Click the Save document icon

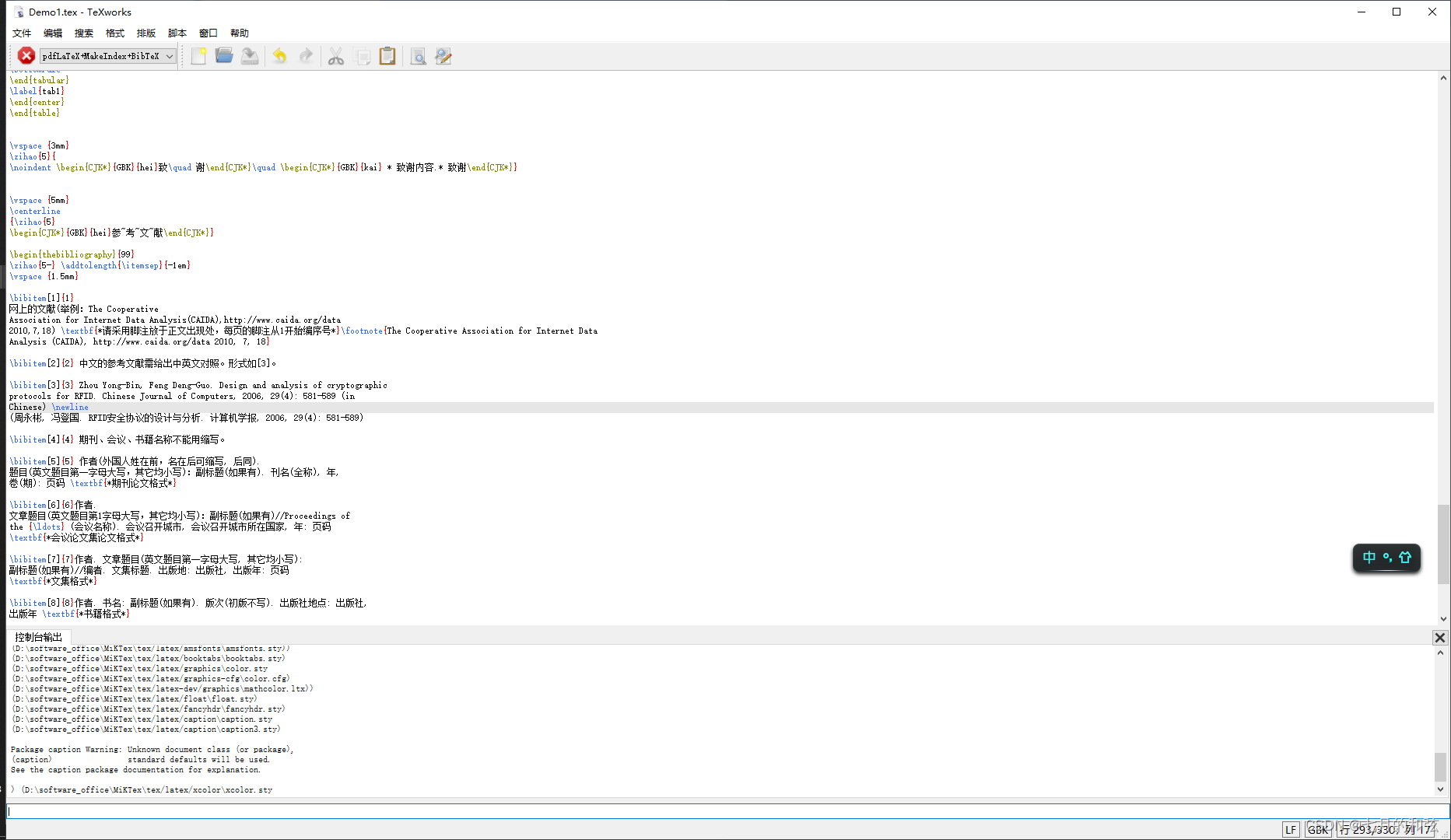(x=249, y=55)
